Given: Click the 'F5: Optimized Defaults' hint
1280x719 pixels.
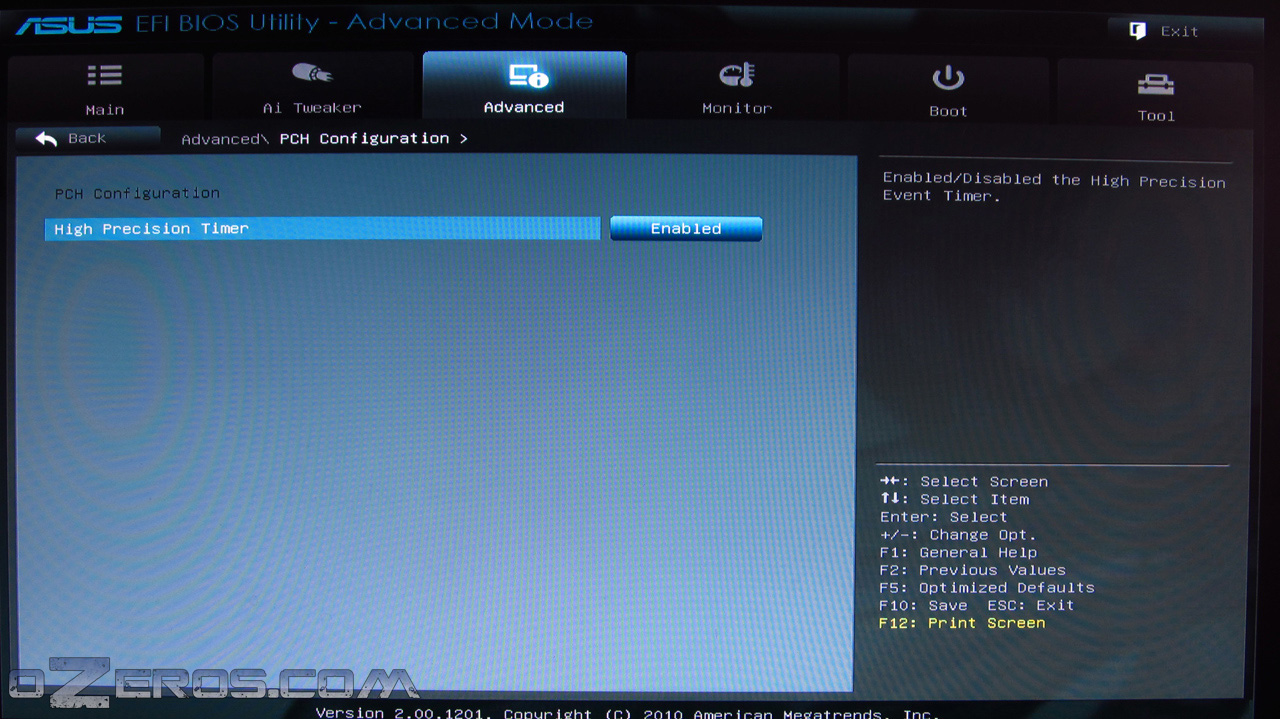Looking at the screenshot, I should coord(987,588).
